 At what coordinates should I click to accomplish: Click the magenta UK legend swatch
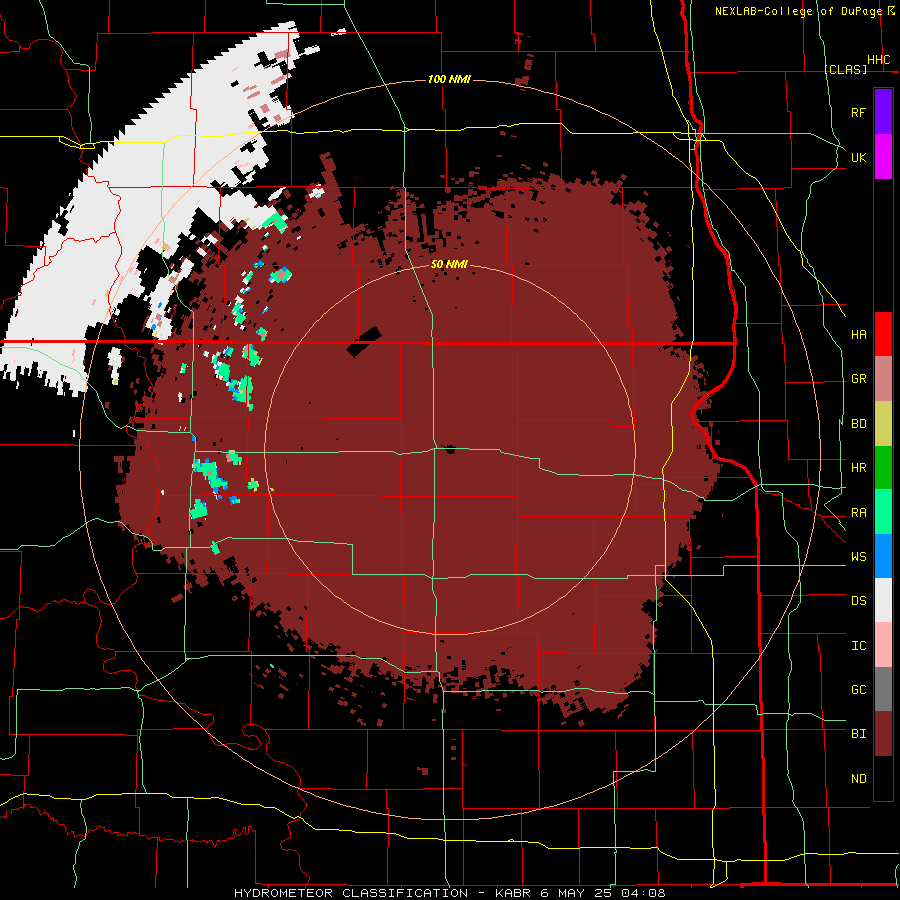click(x=883, y=157)
